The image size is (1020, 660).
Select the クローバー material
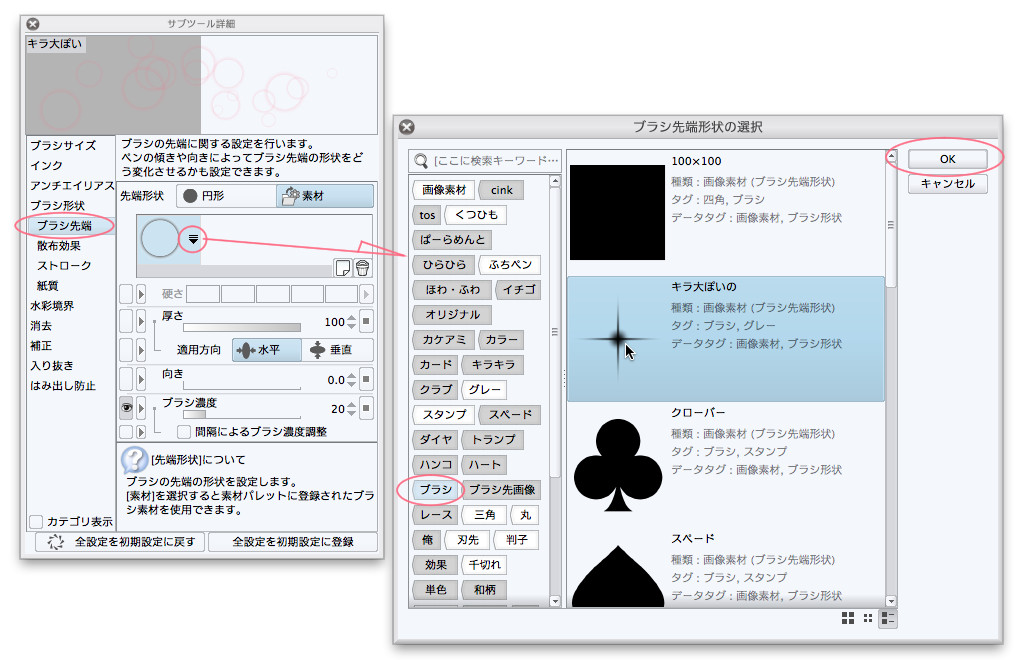(x=725, y=464)
